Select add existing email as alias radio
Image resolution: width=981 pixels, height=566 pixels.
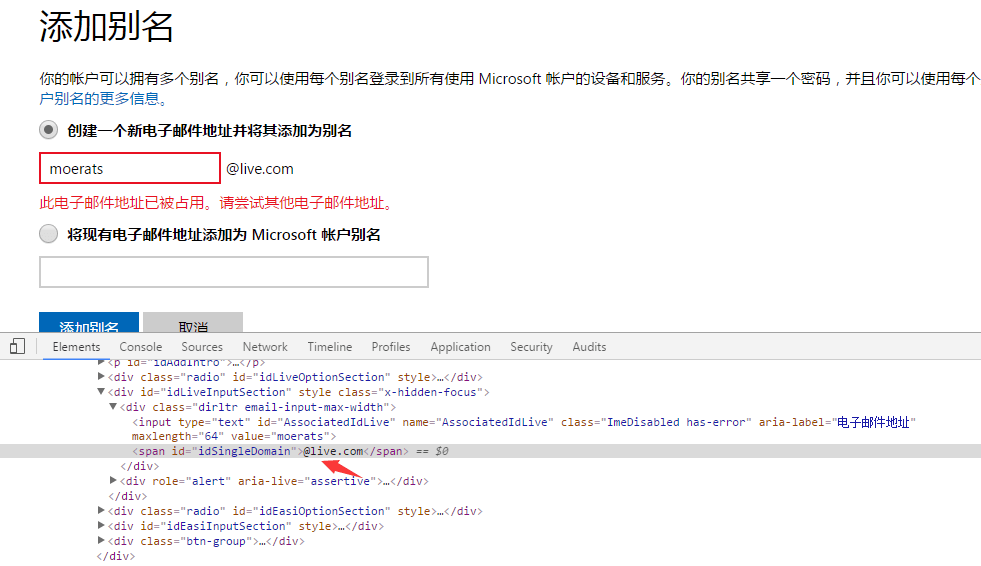click(x=48, y=234)
